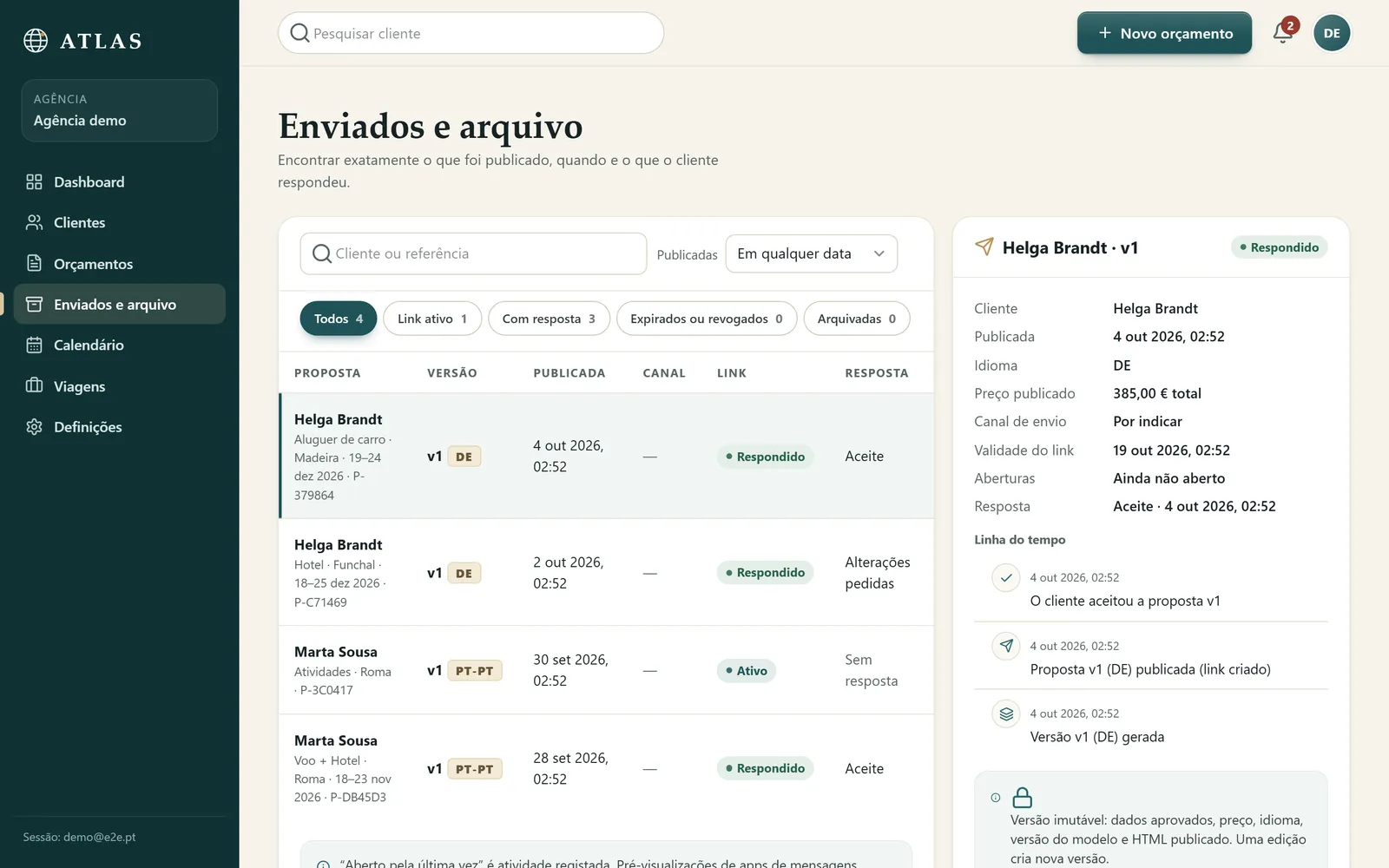
Task: Click the Definições gear icon
Action: click(x=34, y=426)
